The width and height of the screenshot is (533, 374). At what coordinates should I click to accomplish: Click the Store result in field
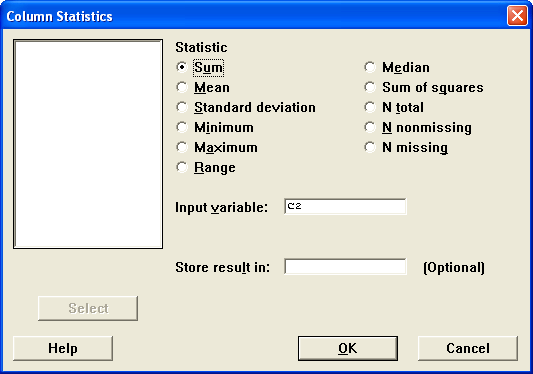[x=345, y=267]
